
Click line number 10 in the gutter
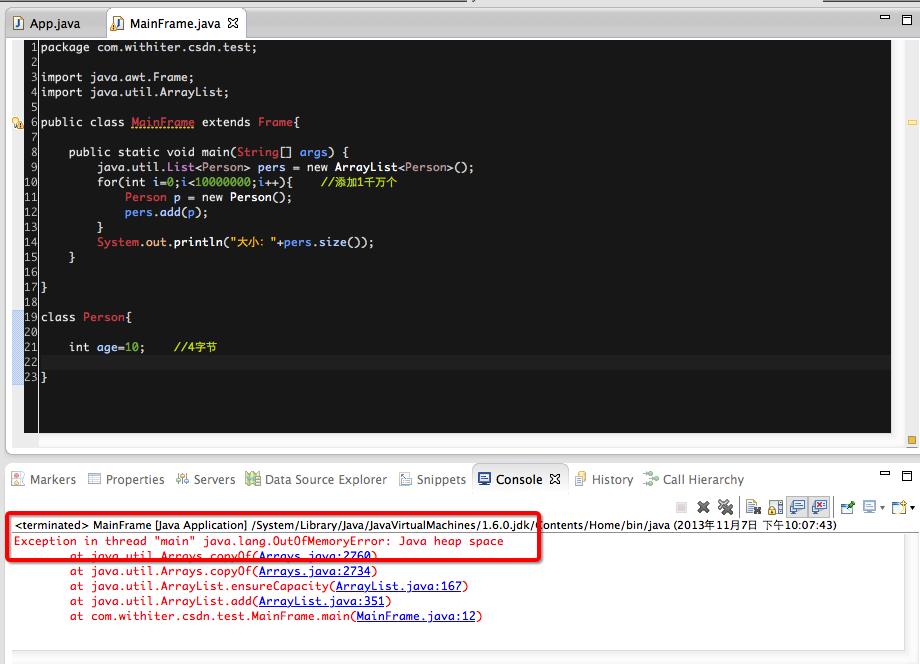pyautogui.click(x=31, y=182)
